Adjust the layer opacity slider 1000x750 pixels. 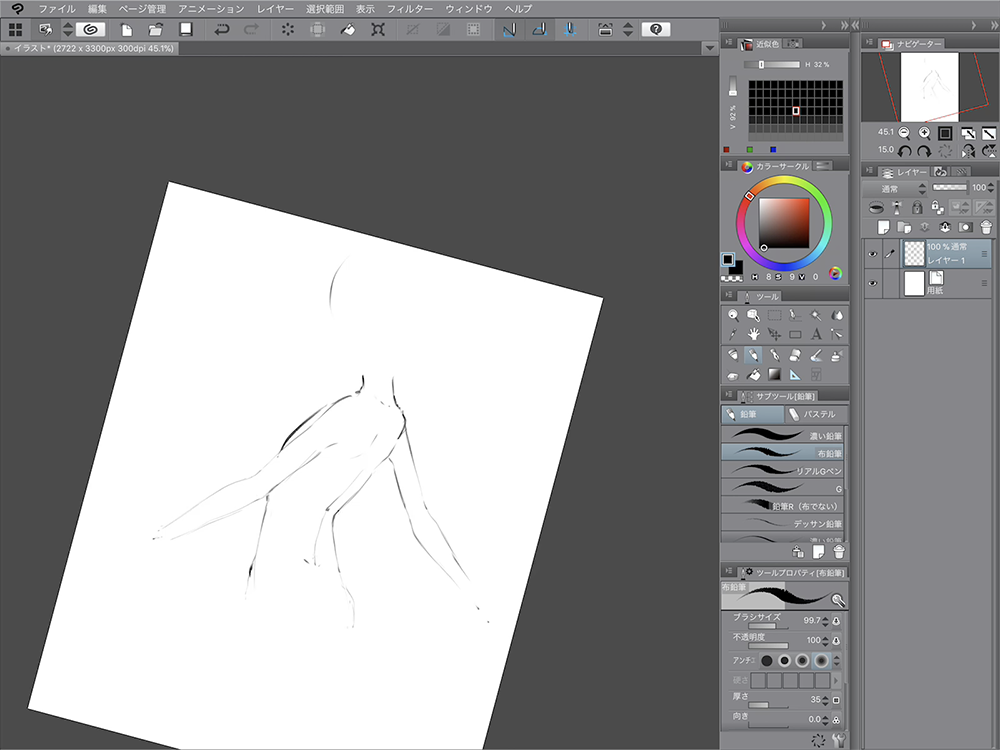[950, 188]
